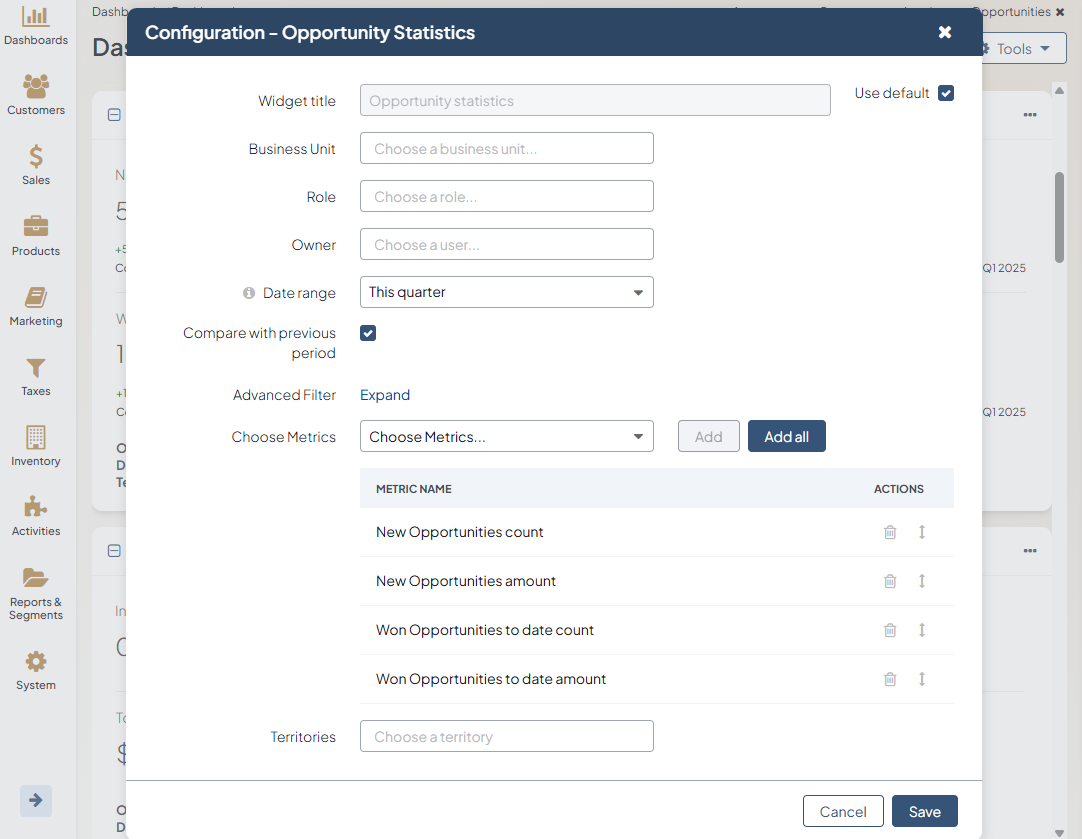Toggle Compare with previous period checkbox

(x=368, y=333)
